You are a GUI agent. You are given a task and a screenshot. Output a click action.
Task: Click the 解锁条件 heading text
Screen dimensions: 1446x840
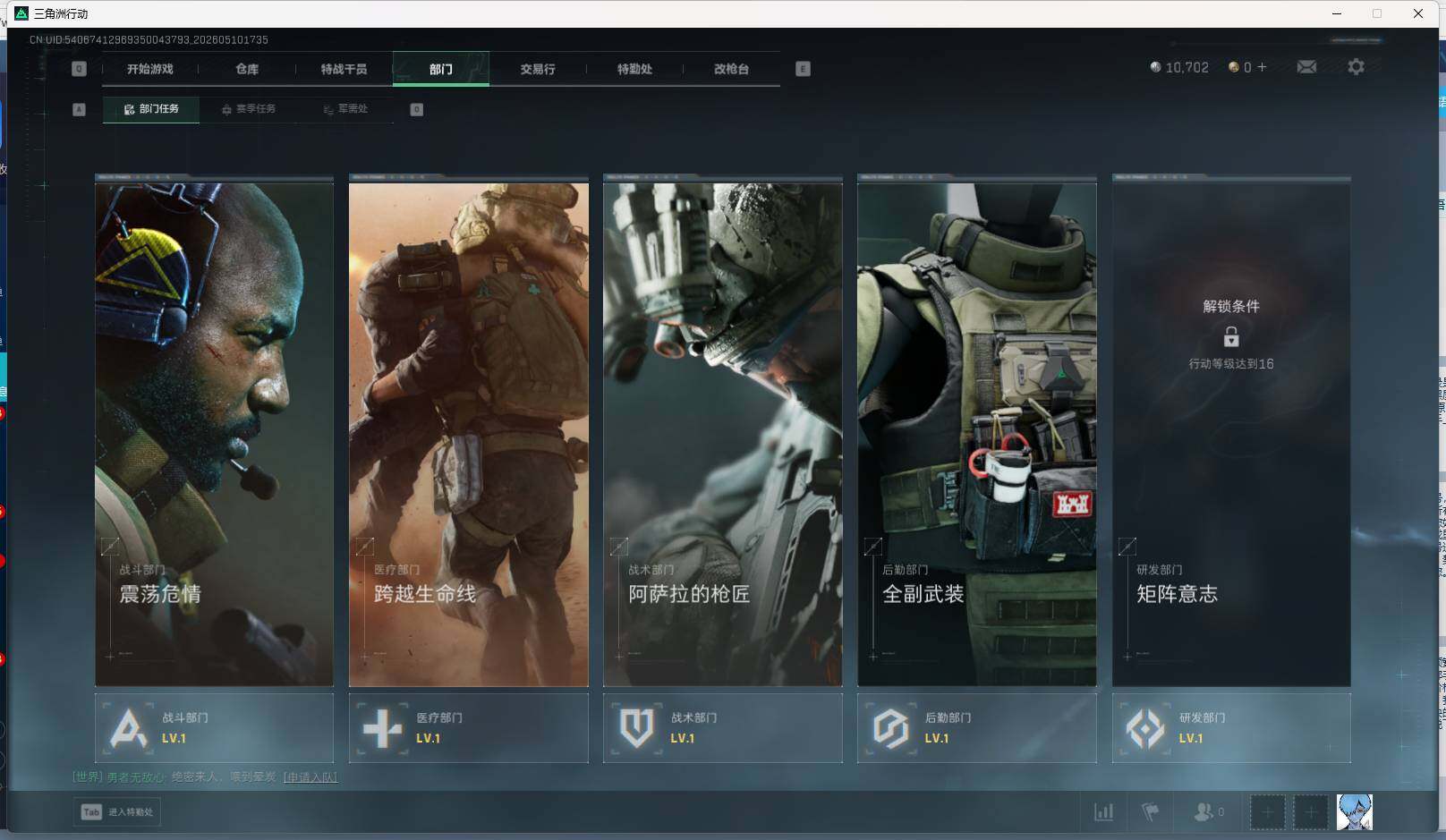pyautogui.click(x=1231, y=306)
